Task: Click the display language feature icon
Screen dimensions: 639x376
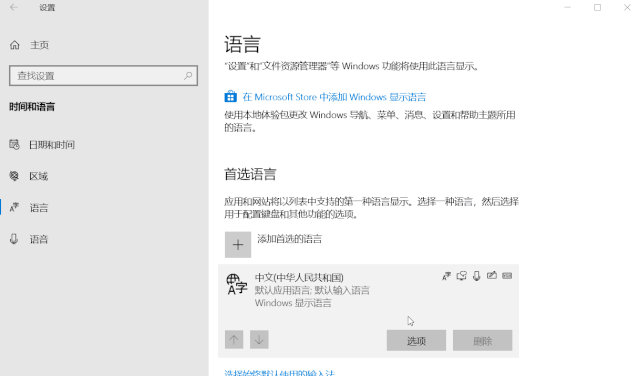Action: tap(446, 276)
